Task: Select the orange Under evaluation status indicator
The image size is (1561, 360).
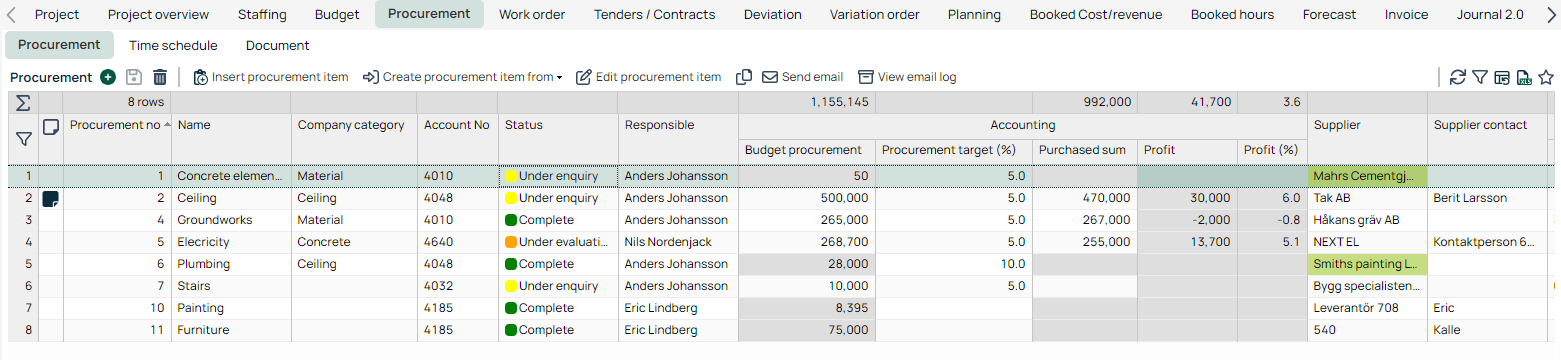Action: coord(510,242)
